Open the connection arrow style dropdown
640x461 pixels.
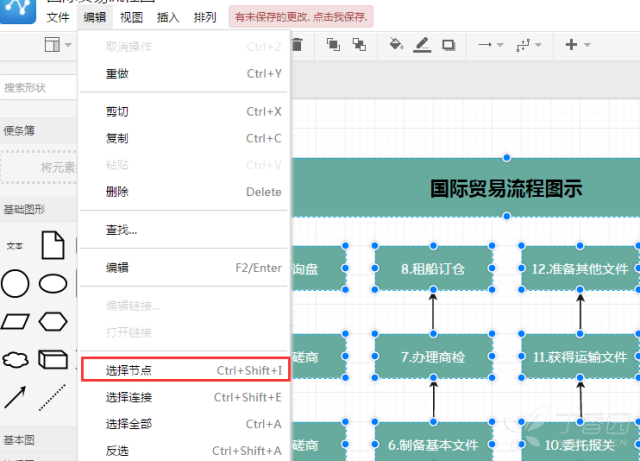[491, 45]
